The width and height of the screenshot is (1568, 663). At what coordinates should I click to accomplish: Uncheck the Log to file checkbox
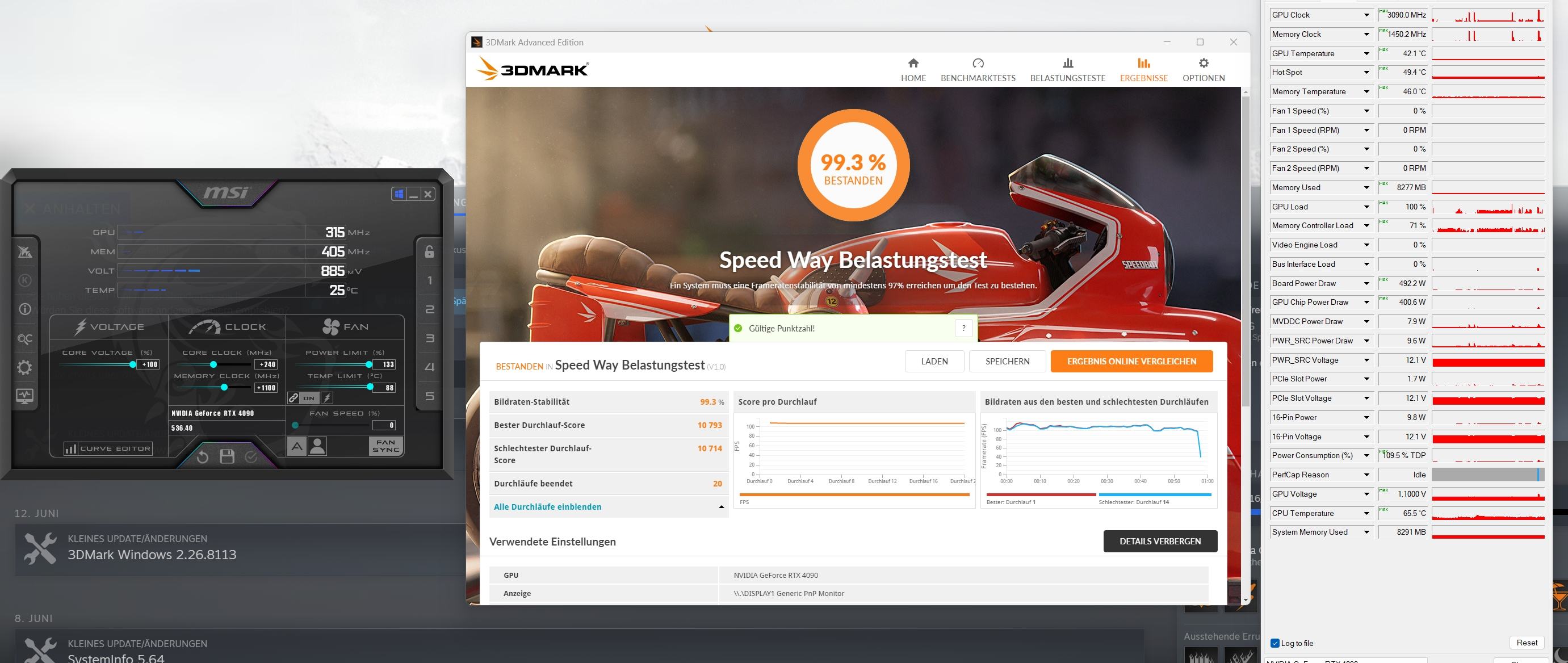coord(1274,643)
